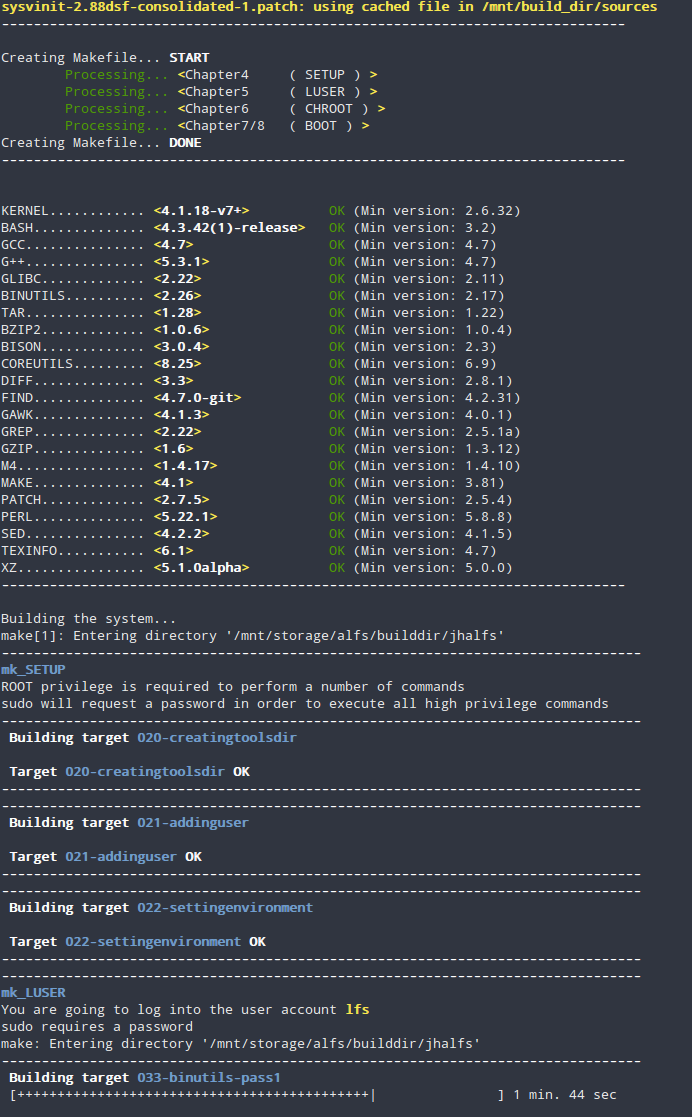Click the GZIP version <1.6>
Image resolution: width=692 pixels, height=1117 pixels.
pyautogui.click(x=174, y=449)
